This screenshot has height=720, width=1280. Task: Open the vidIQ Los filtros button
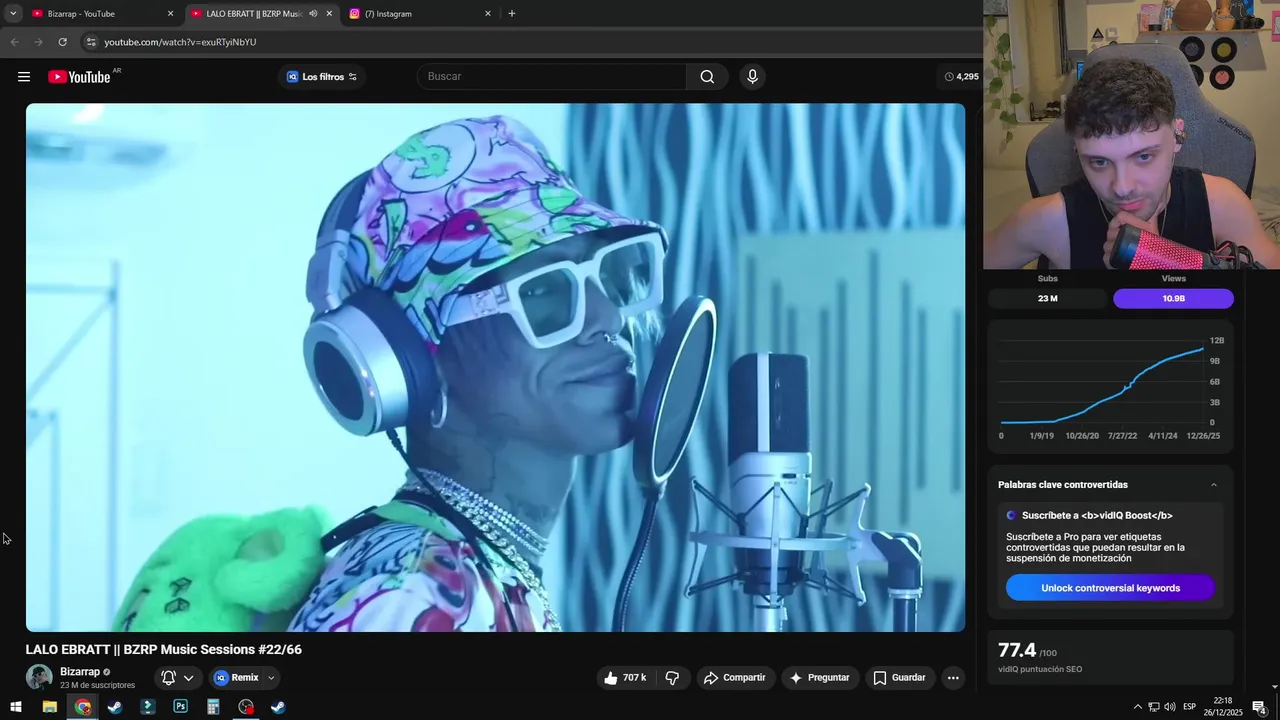coord(321,77)
